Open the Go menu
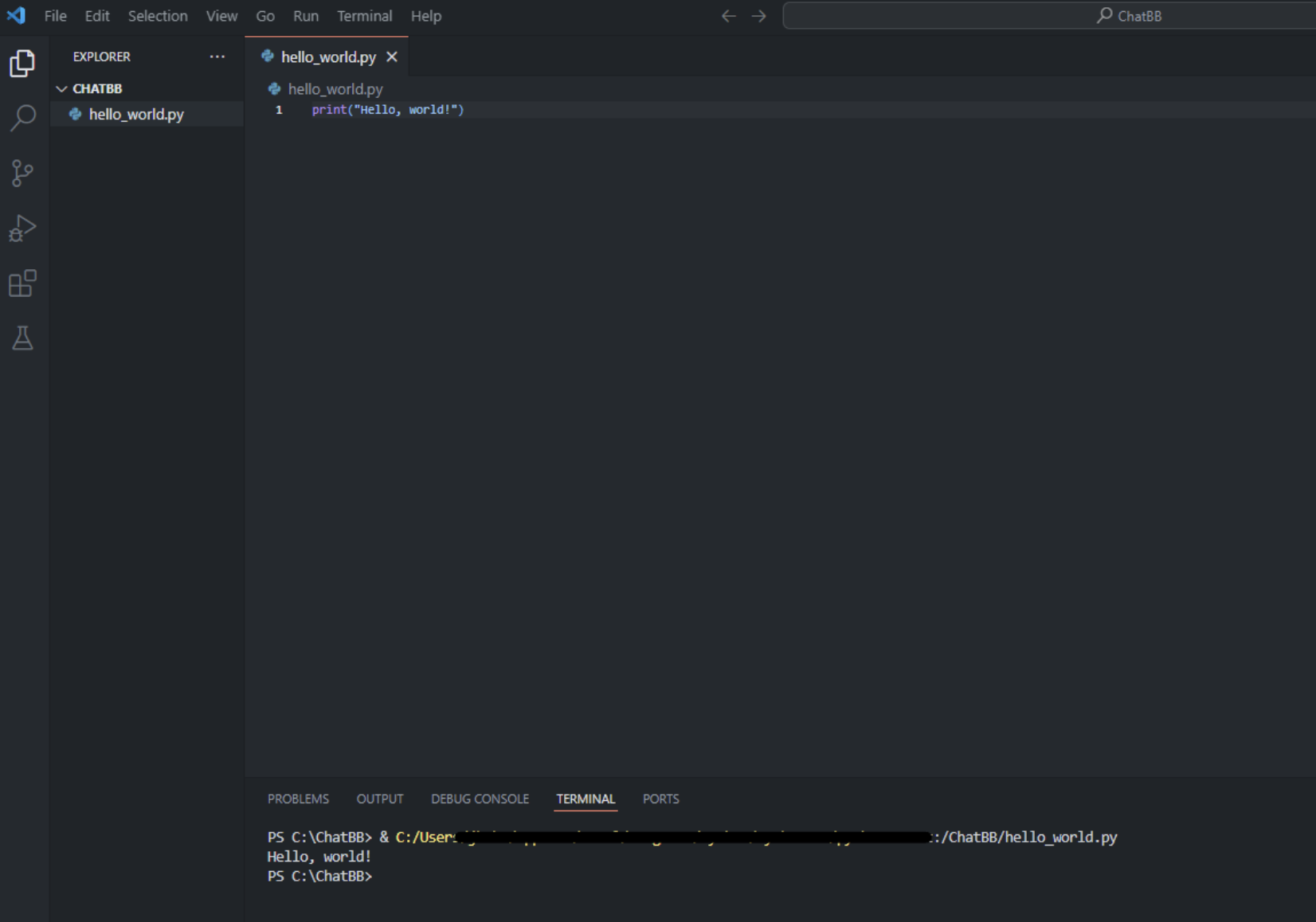Viewport: 1316px width, 922px height. pyautogui.click(x=265, y=16)
